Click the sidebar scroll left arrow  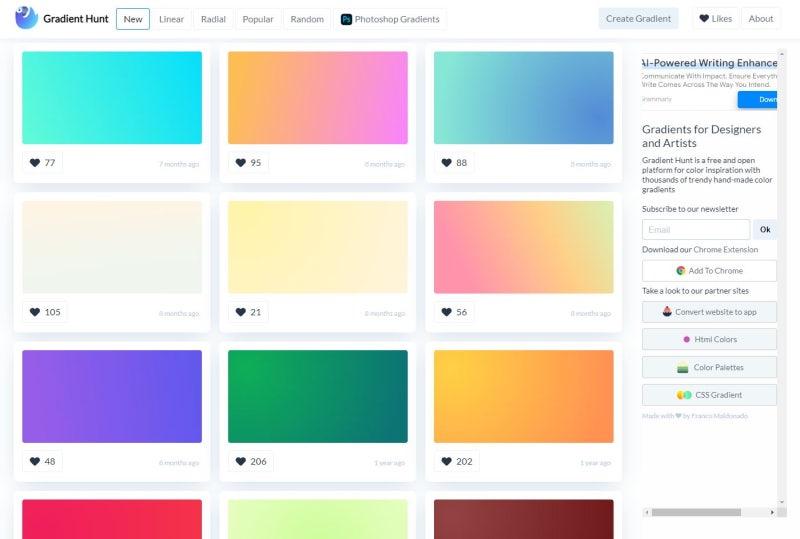(x=647, y=512)
